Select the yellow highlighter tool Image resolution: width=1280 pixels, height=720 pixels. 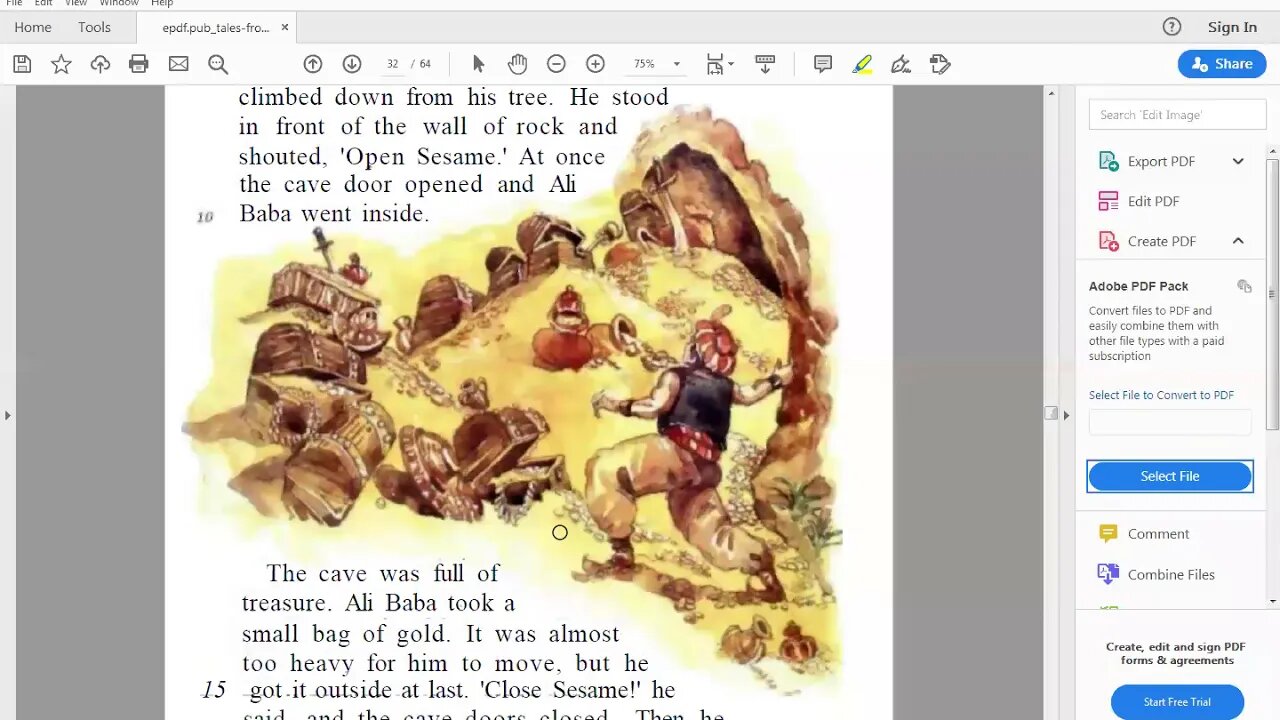pos(862,64)
